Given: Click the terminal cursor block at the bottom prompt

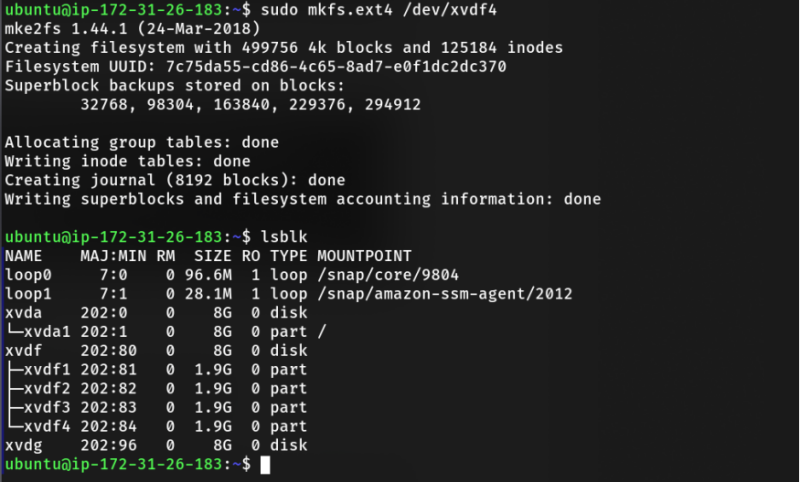Looking at the screenshot, I should tap(265, 465).
